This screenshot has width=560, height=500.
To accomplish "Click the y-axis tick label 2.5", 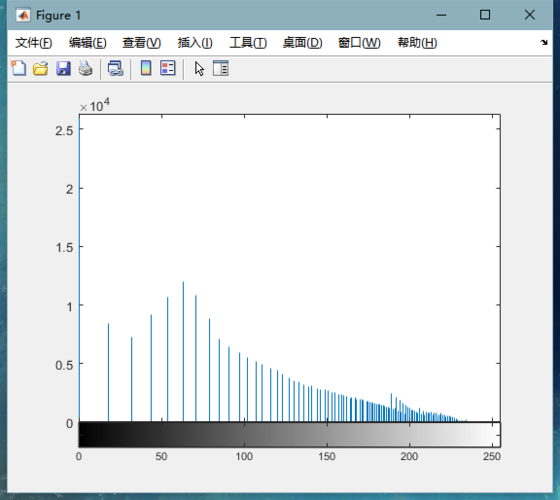I will [x=64, y=131].
